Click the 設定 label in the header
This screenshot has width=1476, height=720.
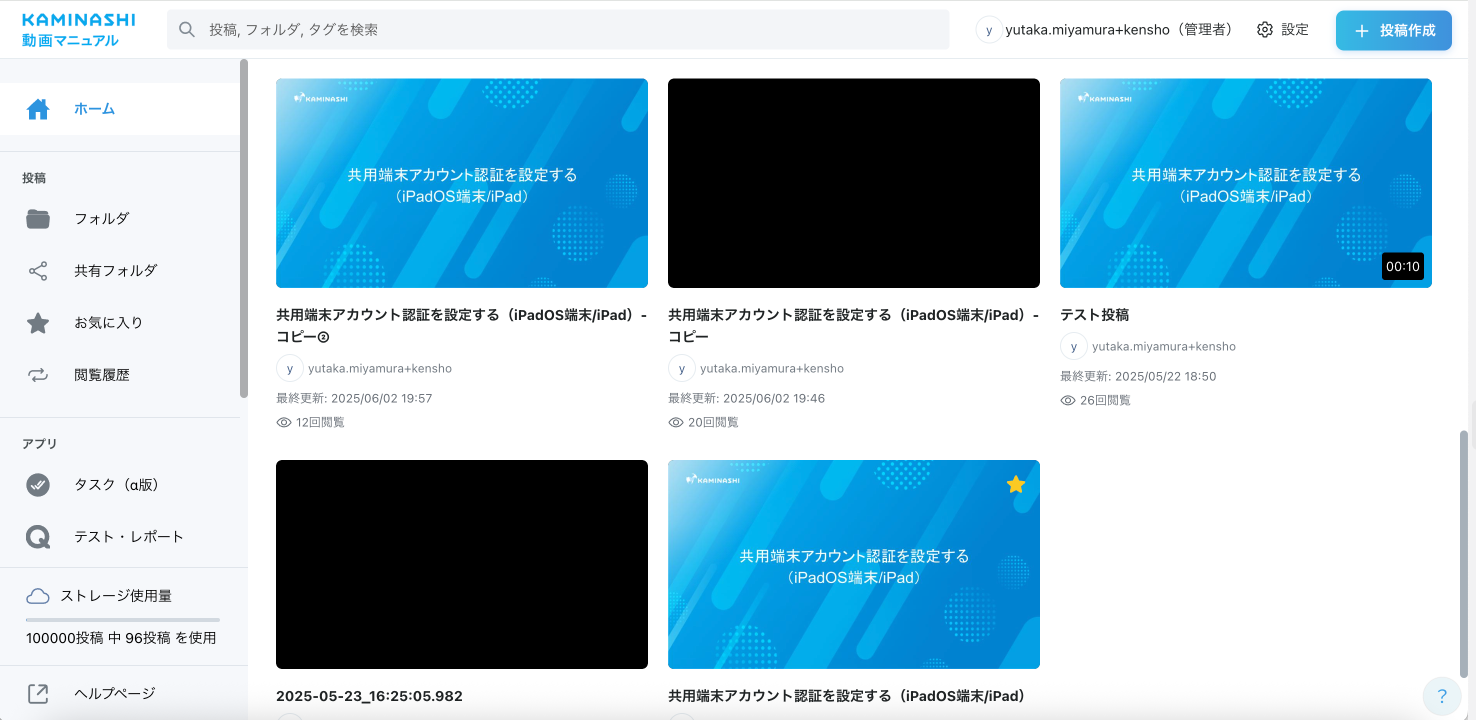1295,30
